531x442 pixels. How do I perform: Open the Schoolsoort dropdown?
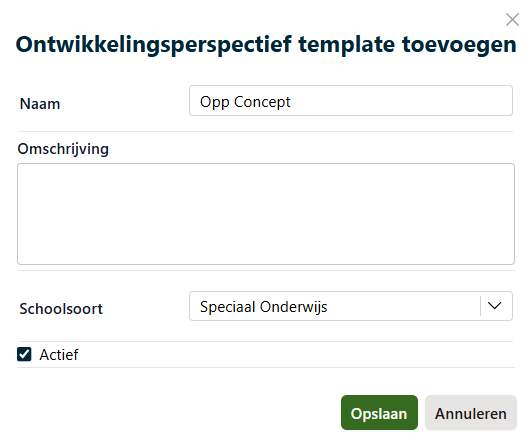tap(351, 306)
